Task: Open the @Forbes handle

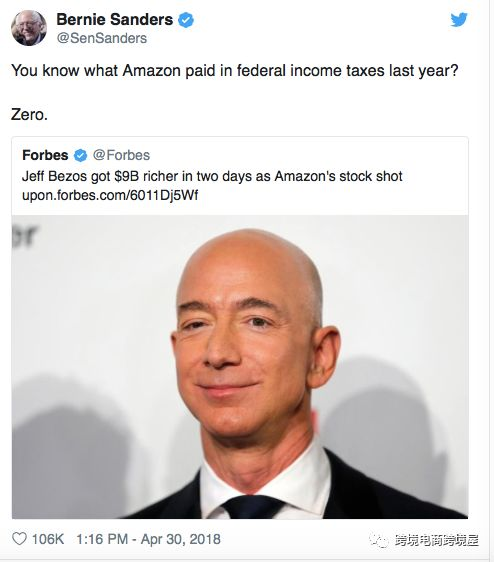Action: pos(121,155)
